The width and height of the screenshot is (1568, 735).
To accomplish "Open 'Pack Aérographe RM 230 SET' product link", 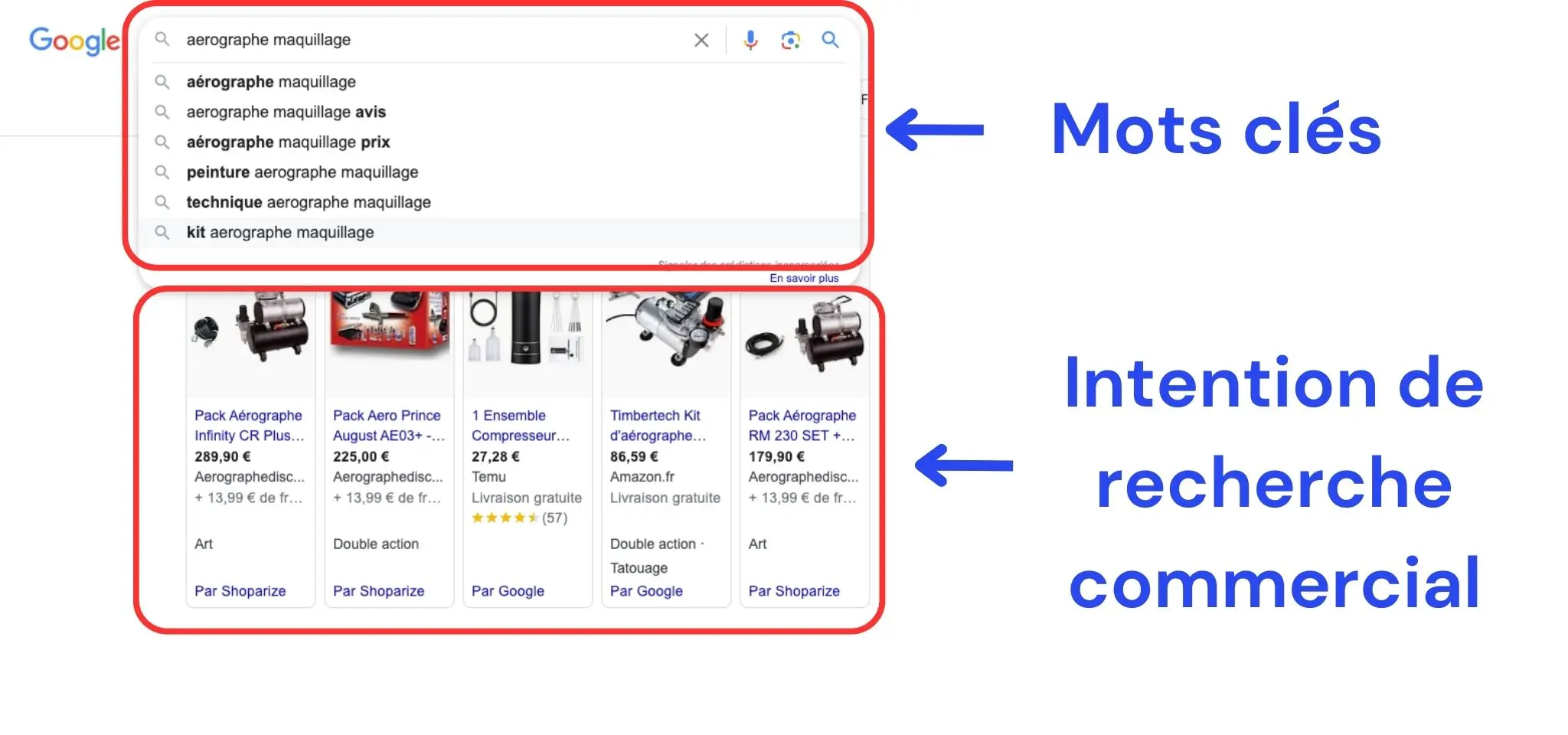I will coord(802,425).
